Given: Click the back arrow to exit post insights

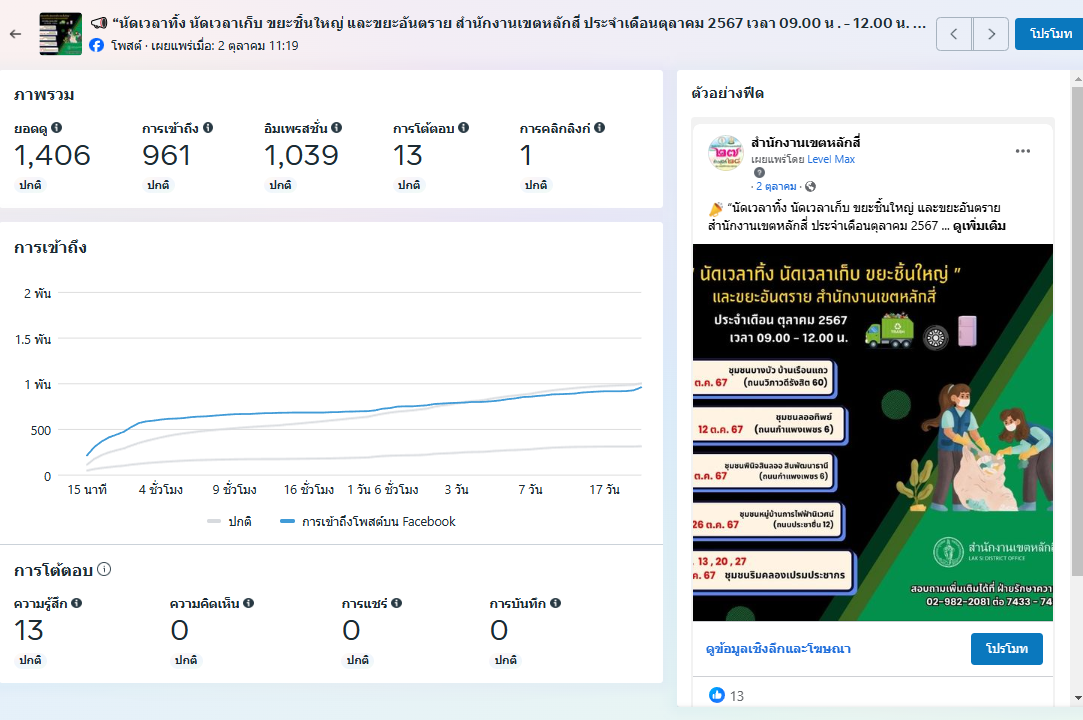Looking at the screenshot, I should 15,34.
